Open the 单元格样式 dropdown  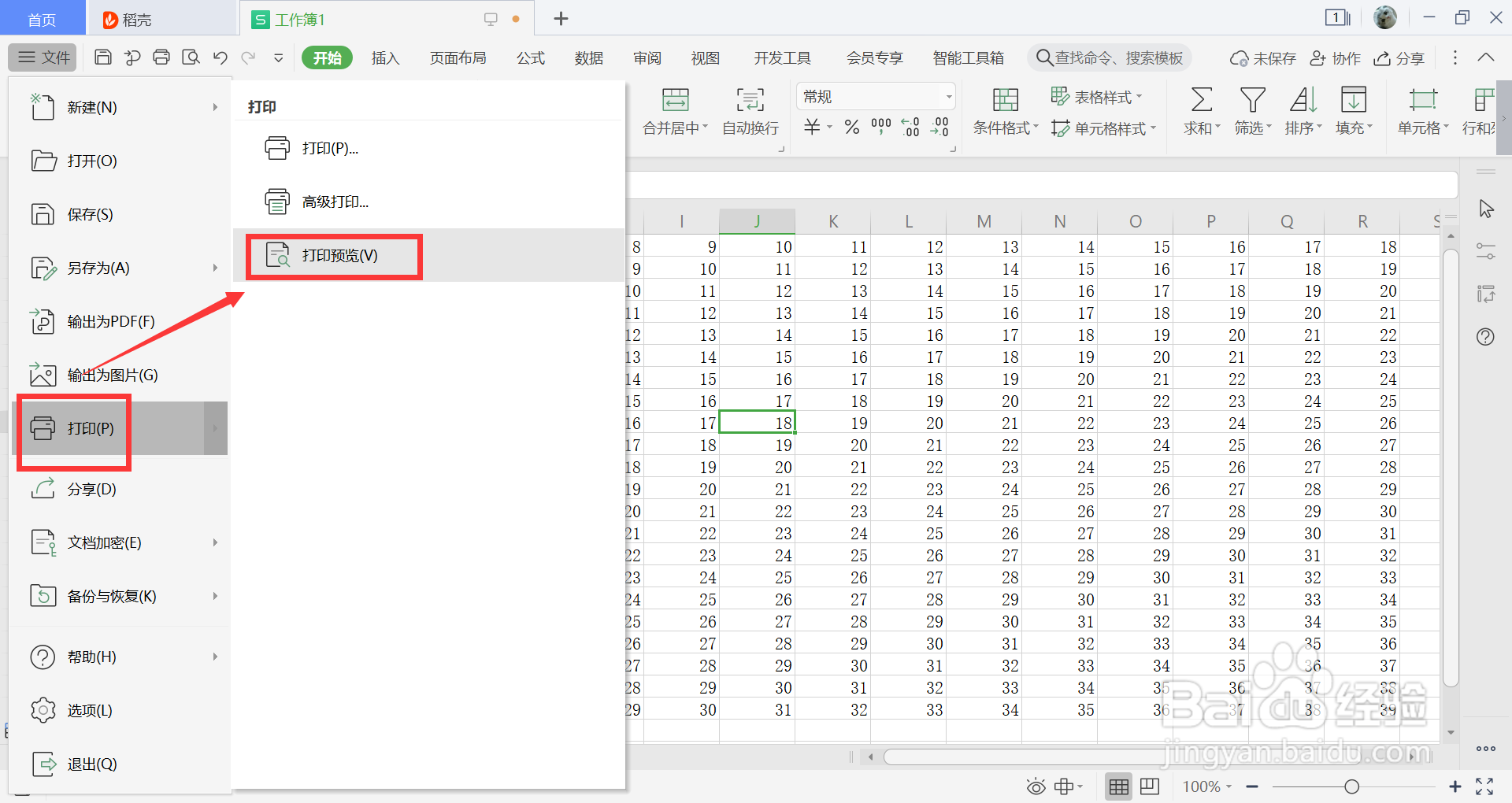1103,128
